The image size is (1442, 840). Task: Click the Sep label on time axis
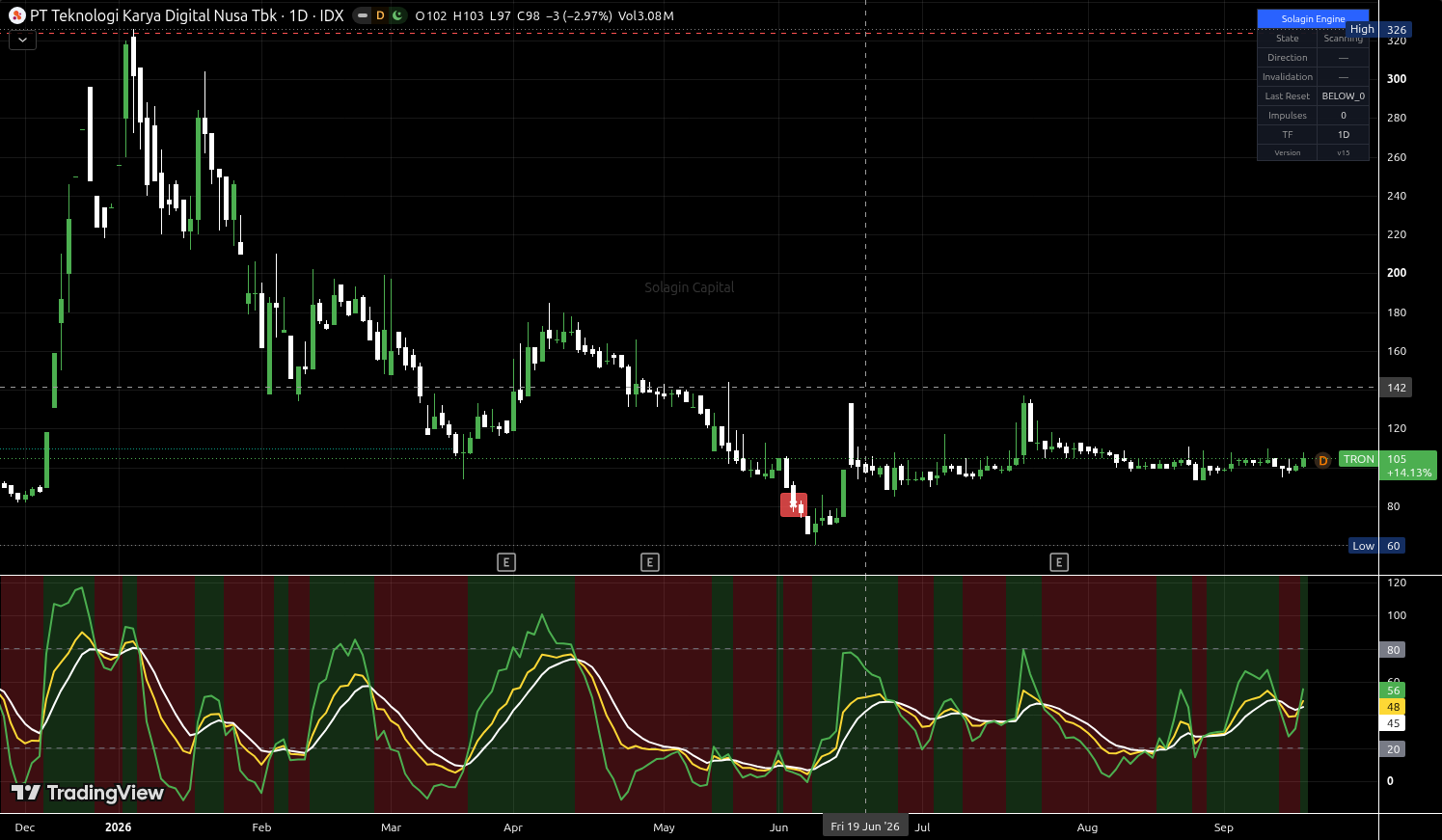pos(1223,827)
